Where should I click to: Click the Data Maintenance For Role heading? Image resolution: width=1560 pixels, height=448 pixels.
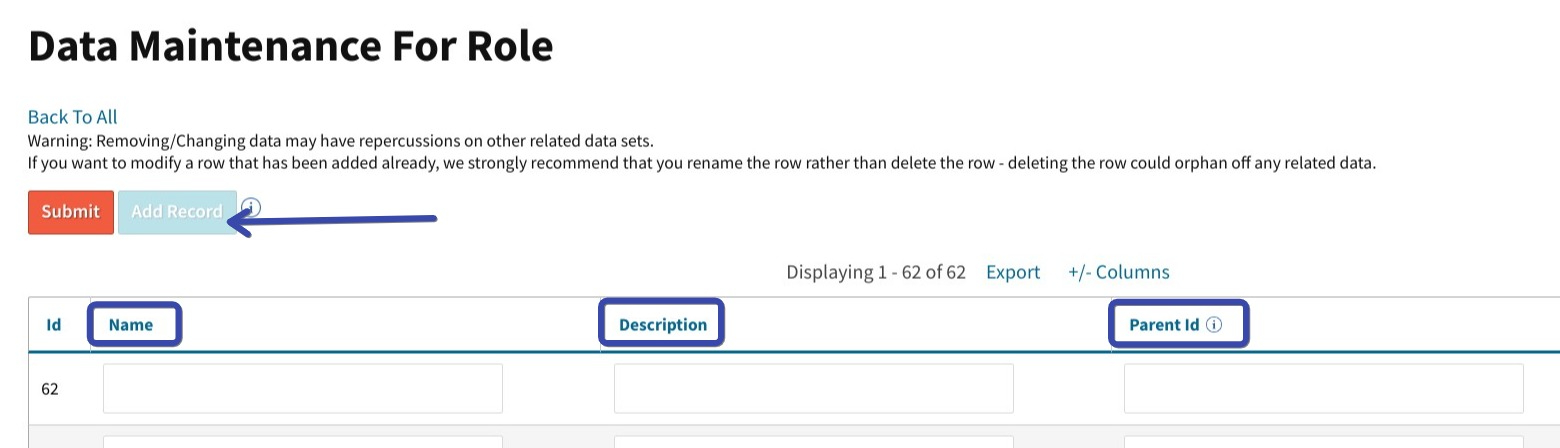[290, 46]
